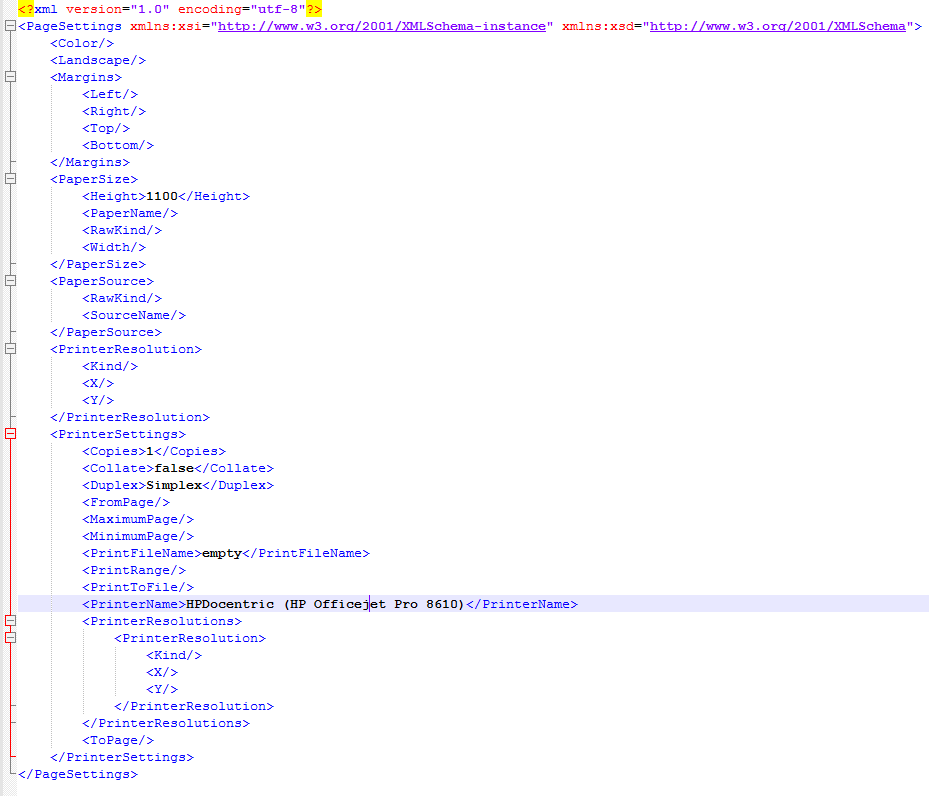
Task: Collapse the PageSettings root node fold marker
Action: coord(10,25)
